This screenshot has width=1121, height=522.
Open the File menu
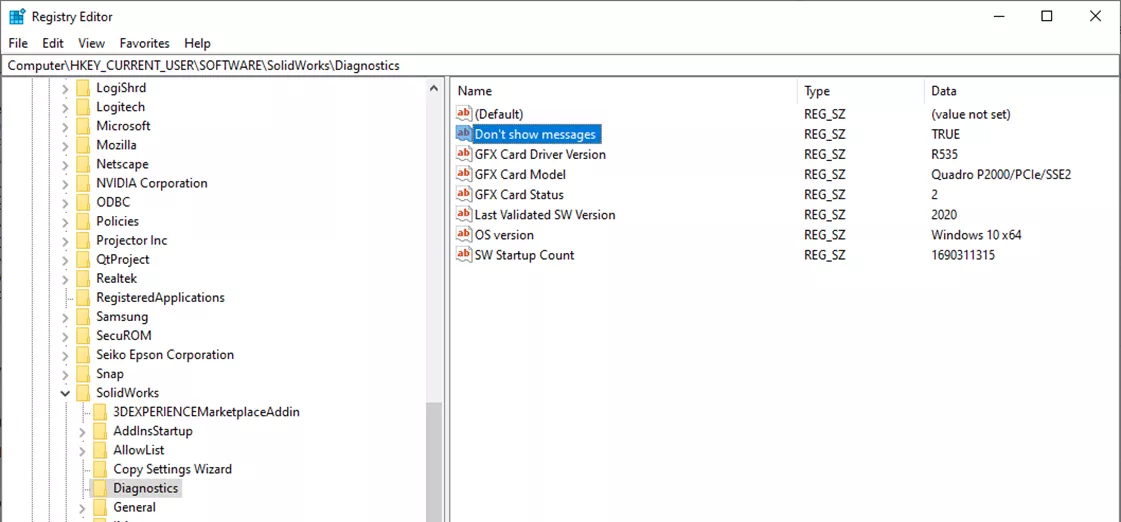tap(18, 43)
